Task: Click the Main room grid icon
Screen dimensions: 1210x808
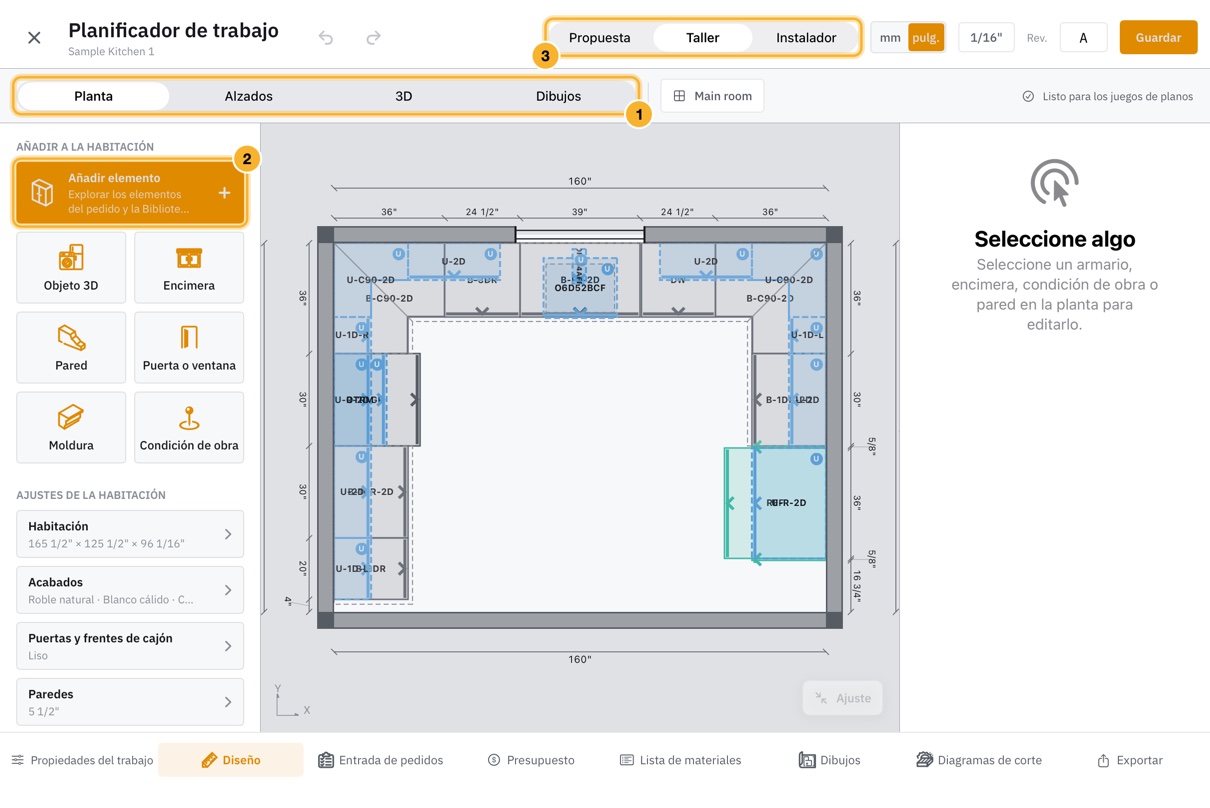Action: (x=680, y=96)
